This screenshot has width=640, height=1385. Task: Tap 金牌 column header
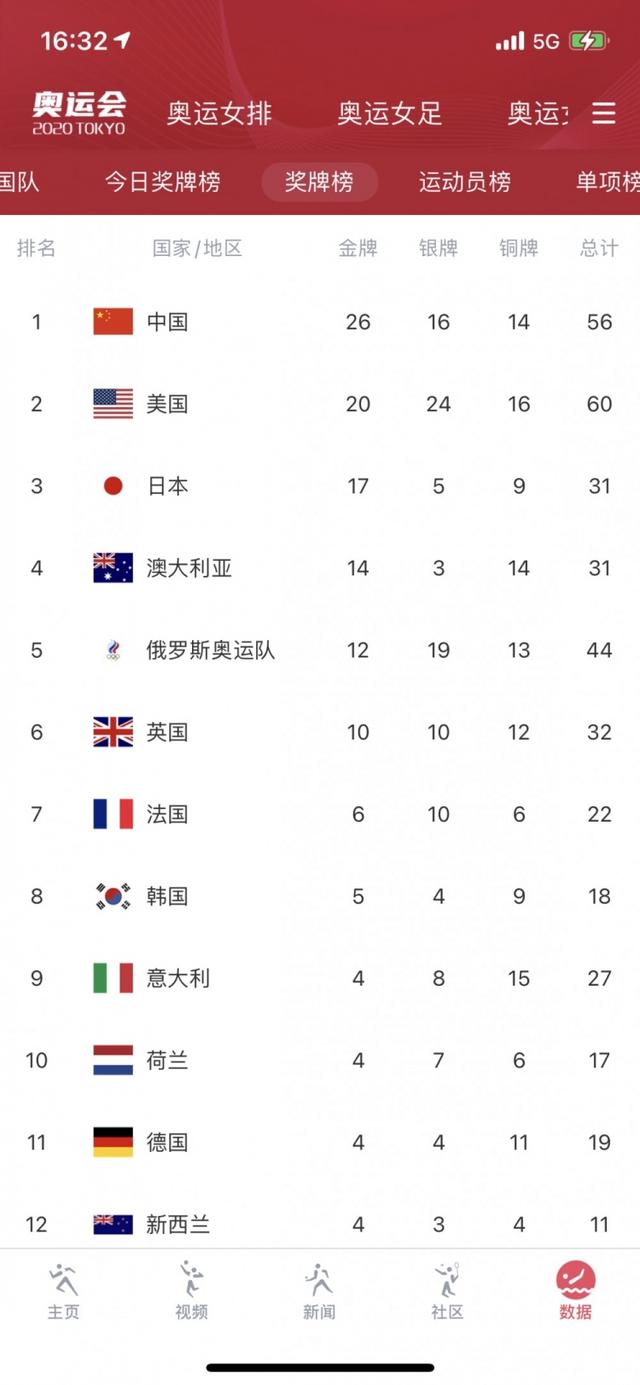(358, 248)
